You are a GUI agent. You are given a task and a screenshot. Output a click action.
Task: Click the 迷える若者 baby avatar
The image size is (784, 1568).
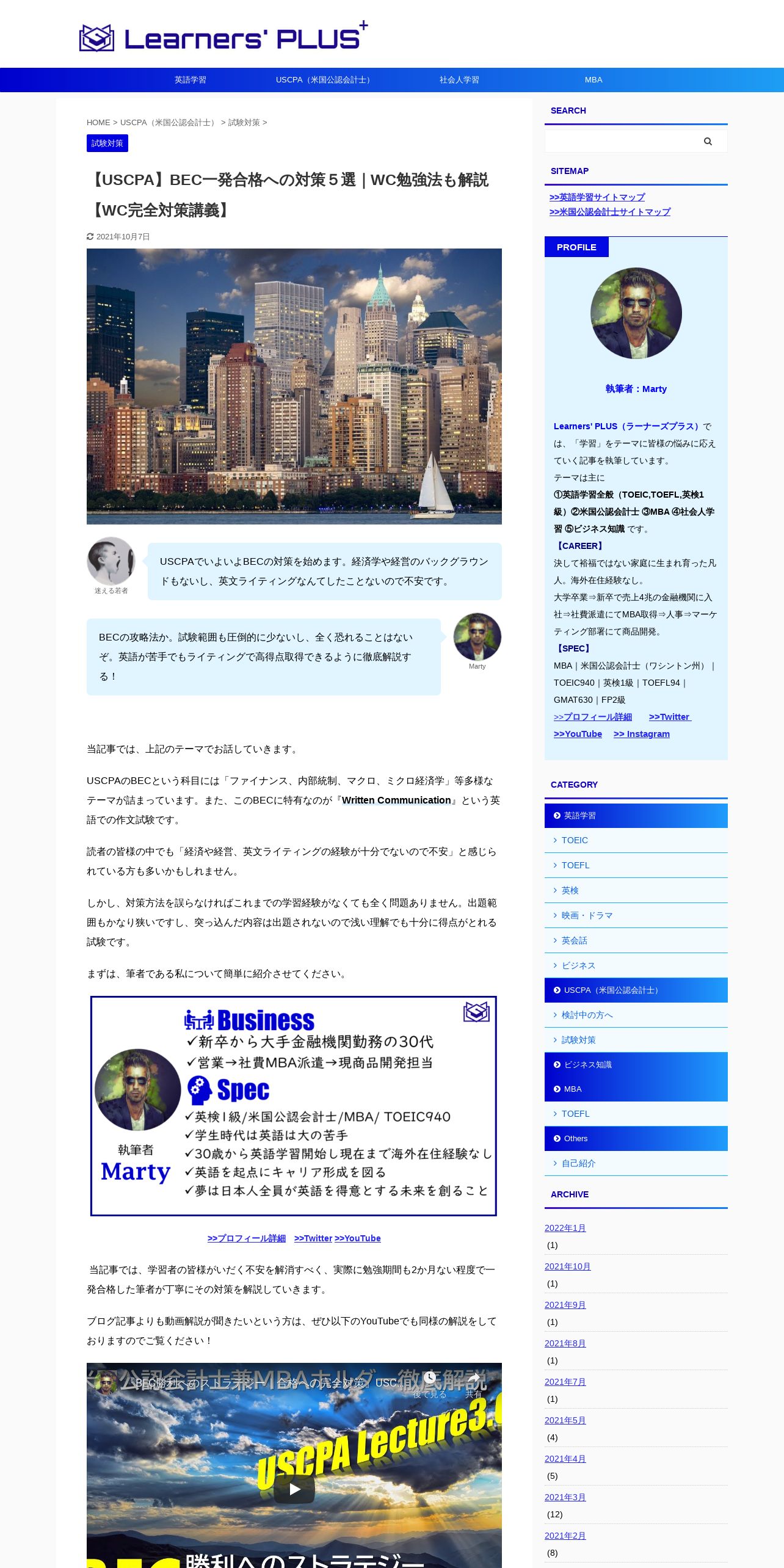coord(111,561)
